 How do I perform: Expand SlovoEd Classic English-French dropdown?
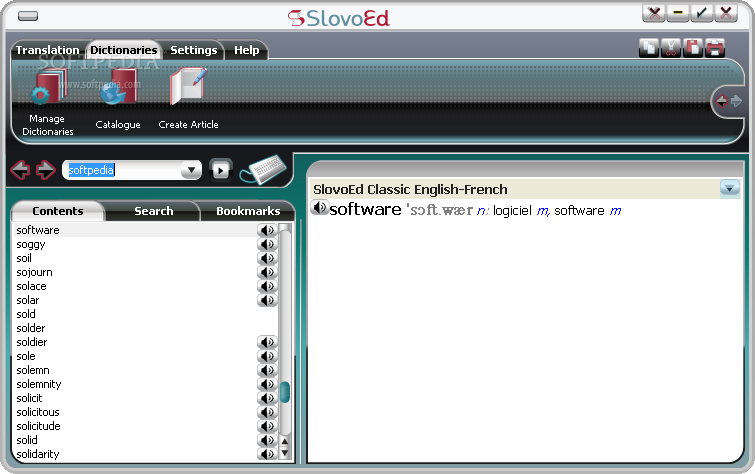729,188
